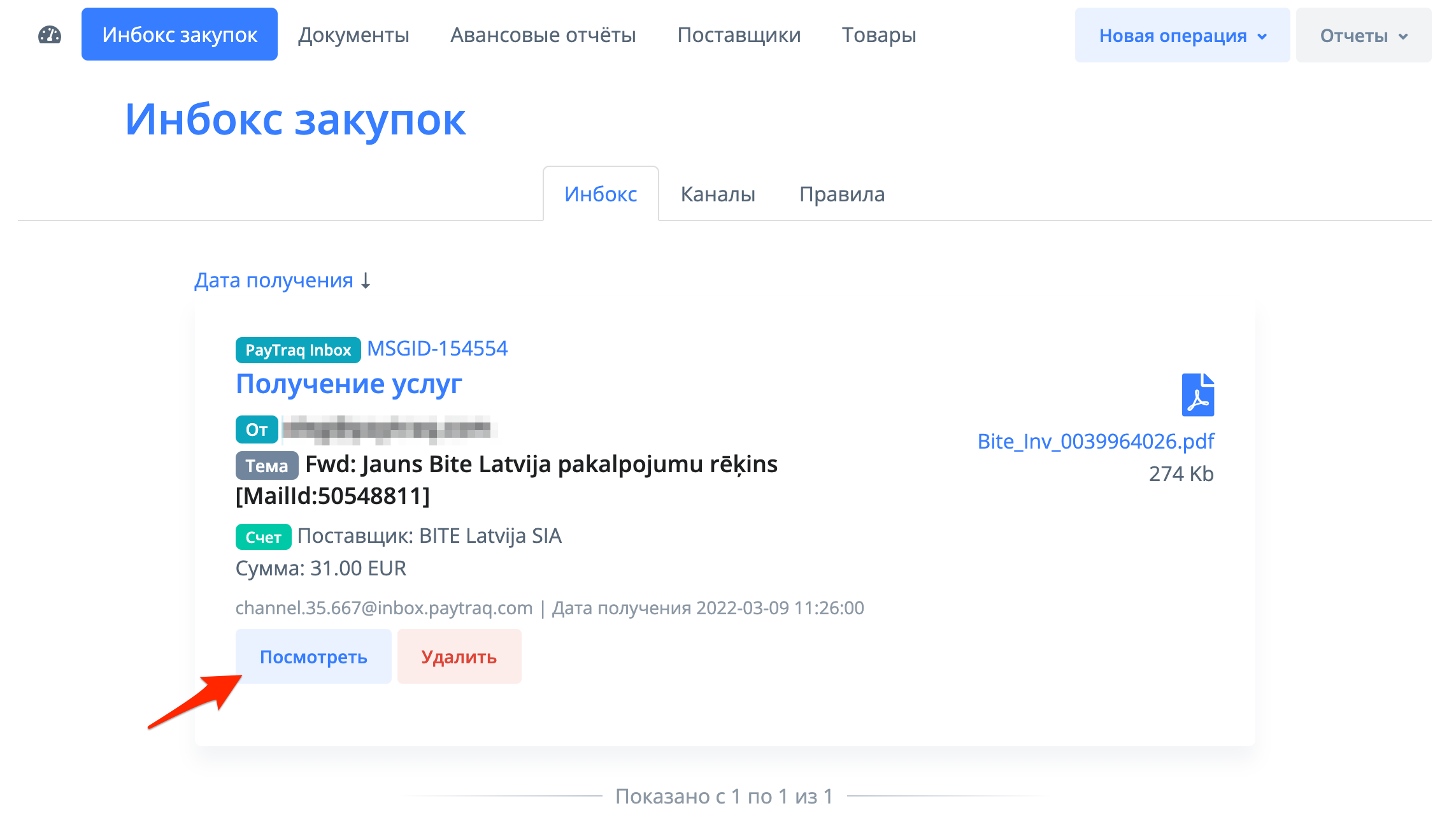Open the Новая операция dropdown
The image size is (1456, 822).
(1182, 35)
